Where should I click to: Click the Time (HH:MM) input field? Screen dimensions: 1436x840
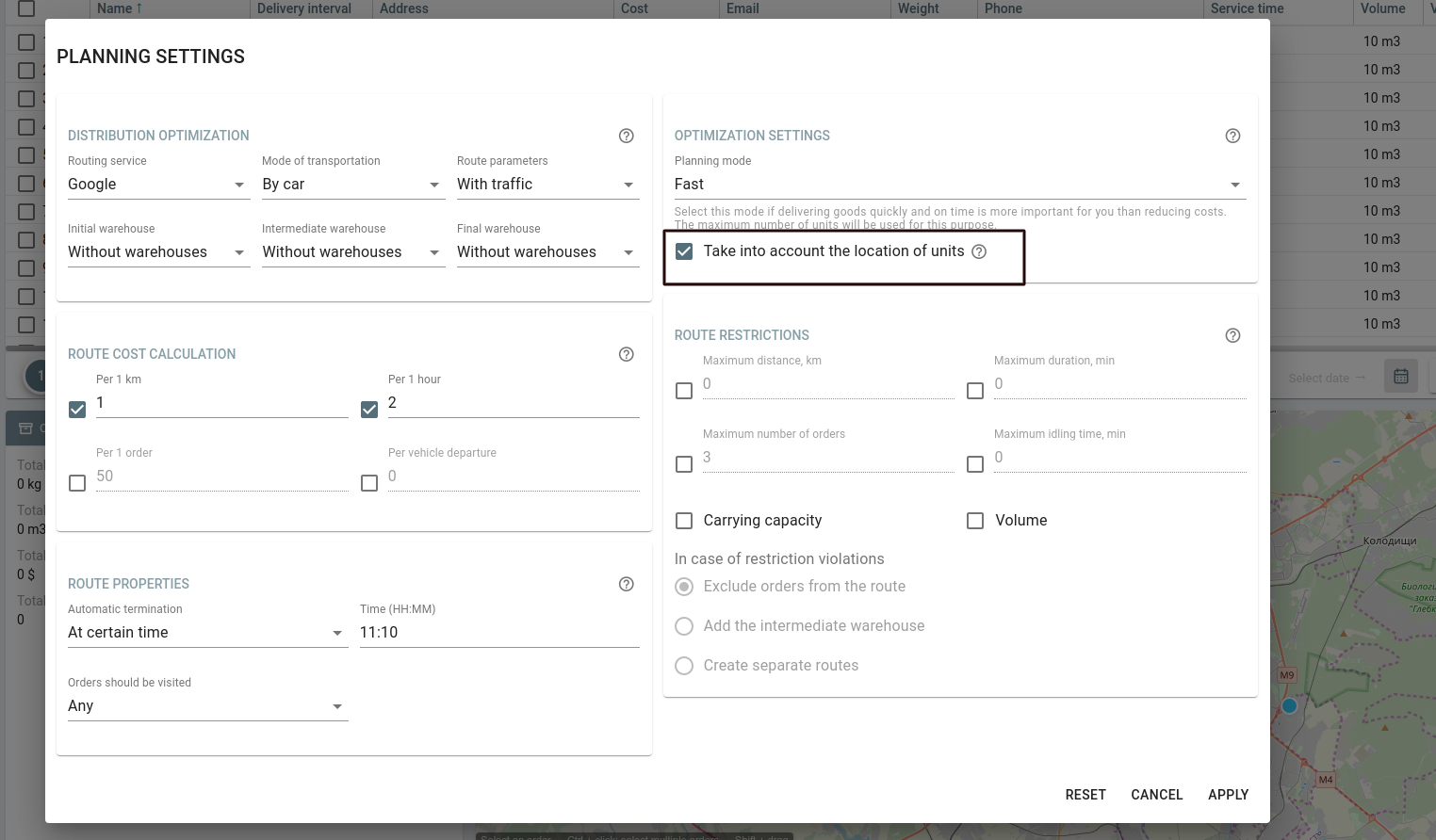(498, 633)
